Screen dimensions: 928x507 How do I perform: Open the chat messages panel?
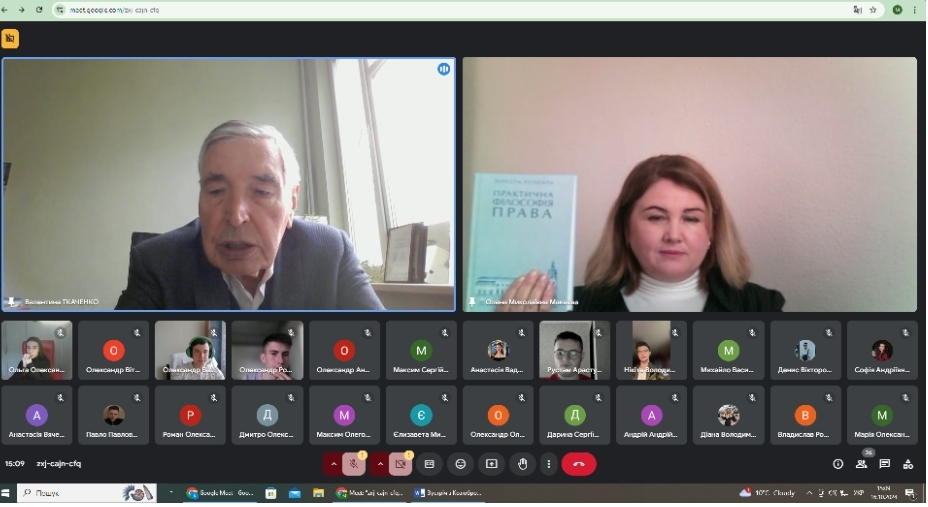885,464
